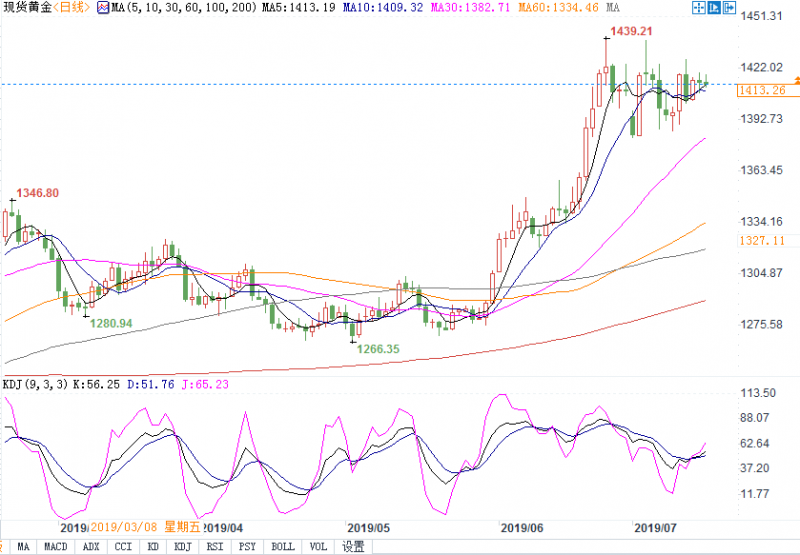Click the 2019/03/08 date label

[124, 527]
